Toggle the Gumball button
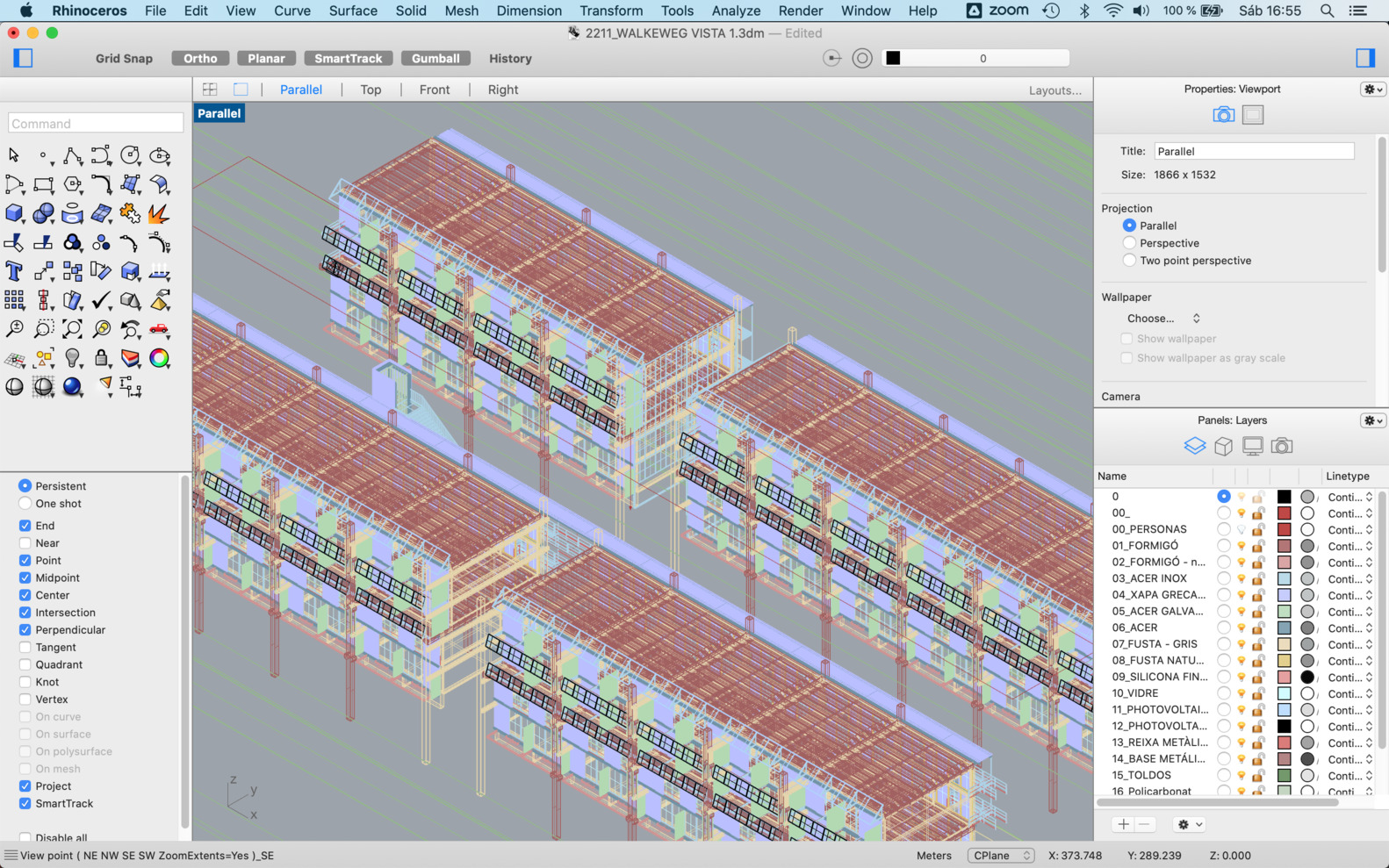 point(435,59)
